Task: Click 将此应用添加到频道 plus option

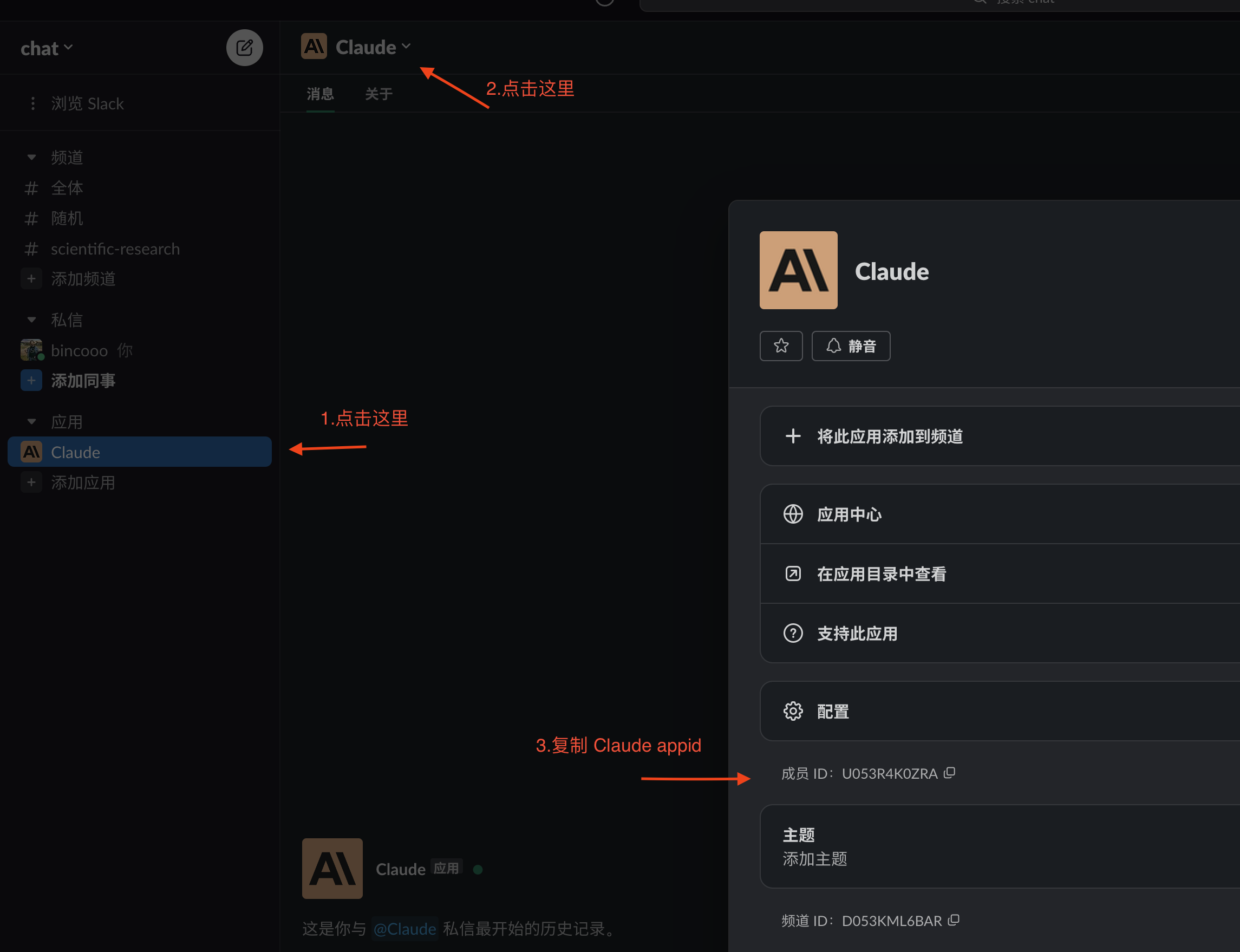Action: (889, 436)
